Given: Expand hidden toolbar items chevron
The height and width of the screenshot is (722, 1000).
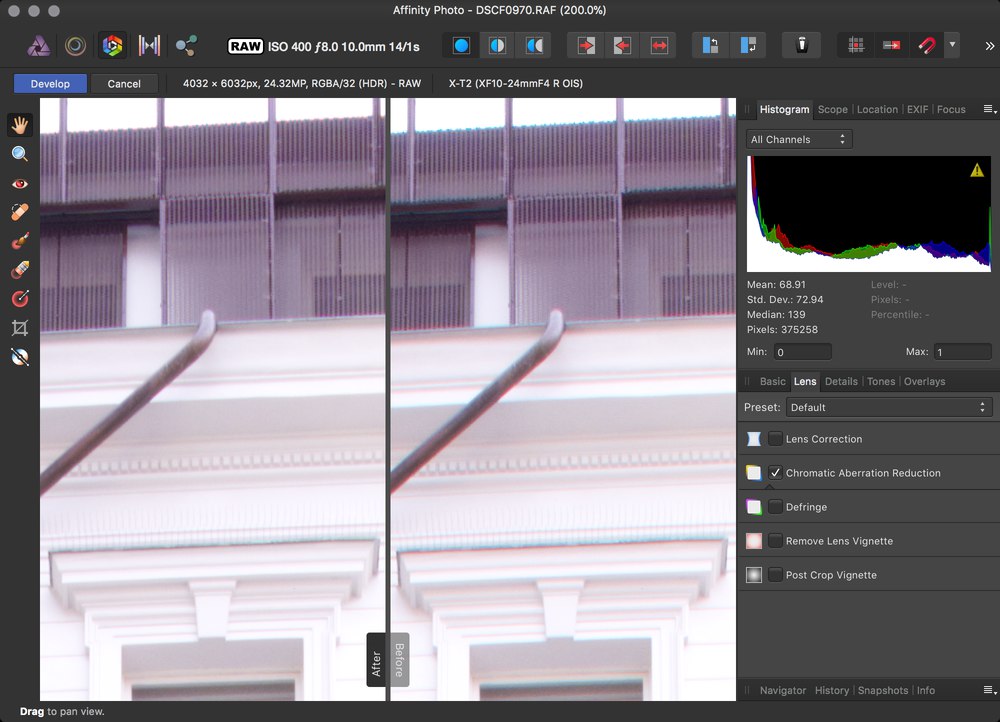Looking at the screenshot, I should point(989,46).
